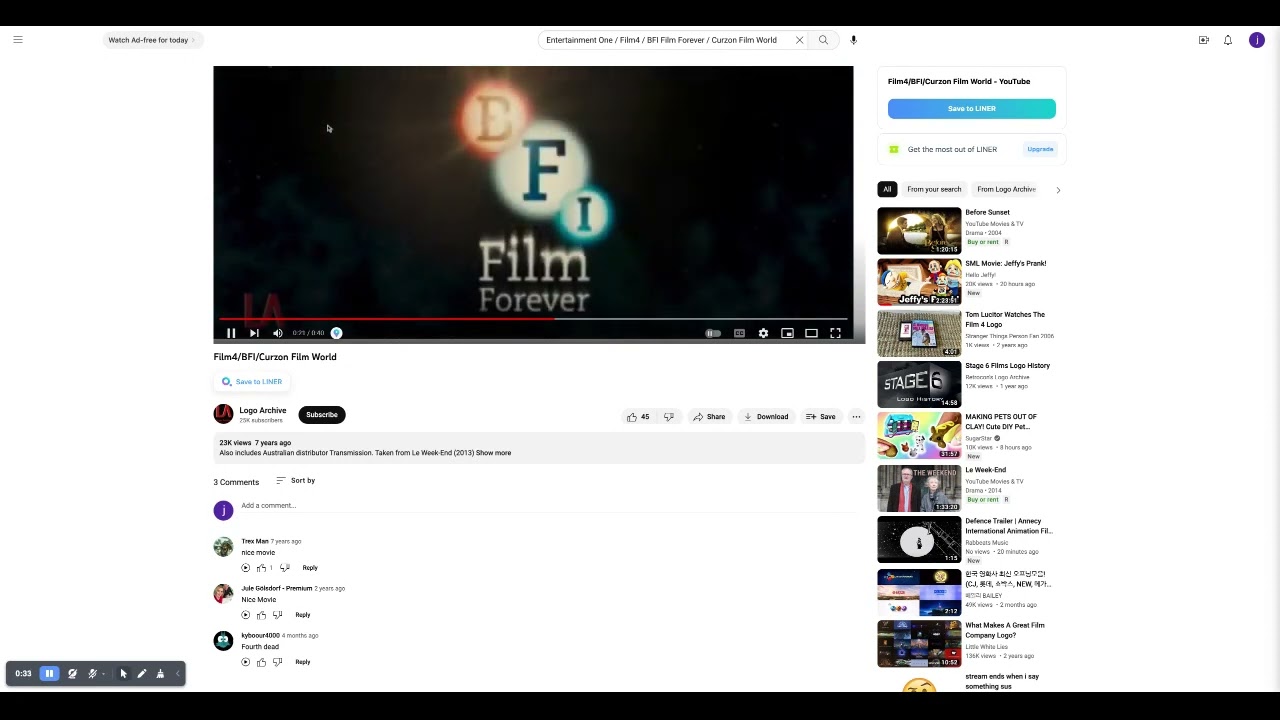1280x720 pixels.
Task: Like Jule Göisdorf's comment
Action: 262,615
